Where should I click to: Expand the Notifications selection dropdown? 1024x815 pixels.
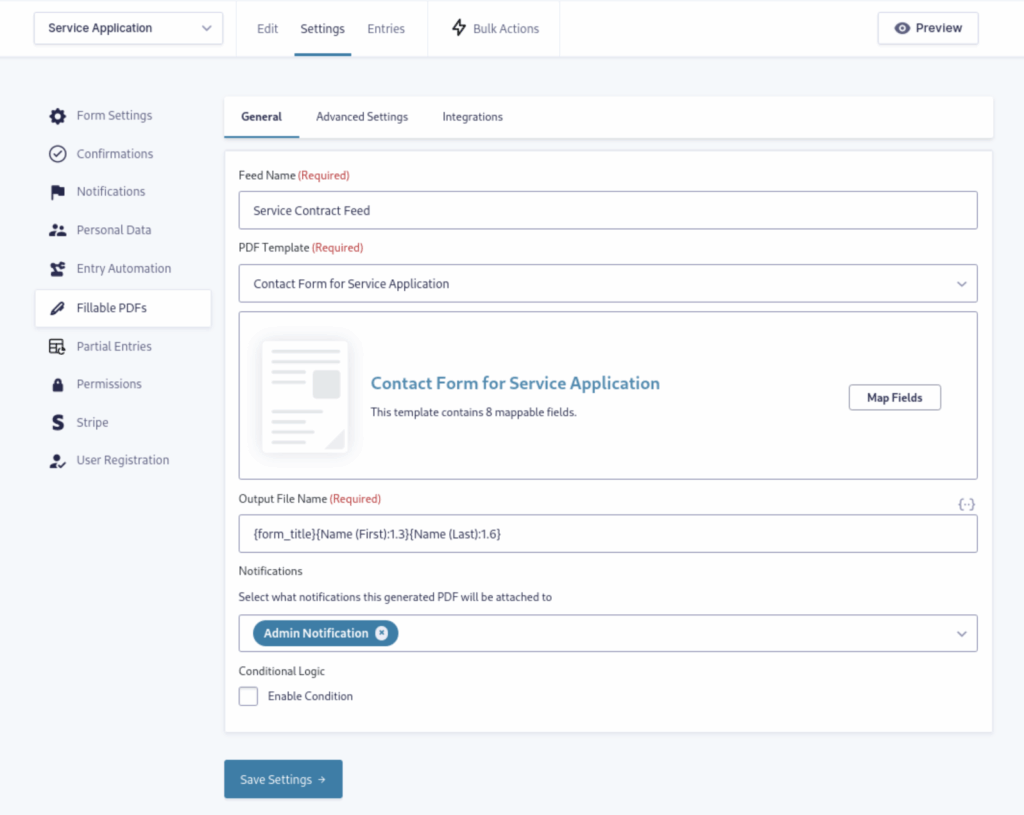tap(961, 633)
